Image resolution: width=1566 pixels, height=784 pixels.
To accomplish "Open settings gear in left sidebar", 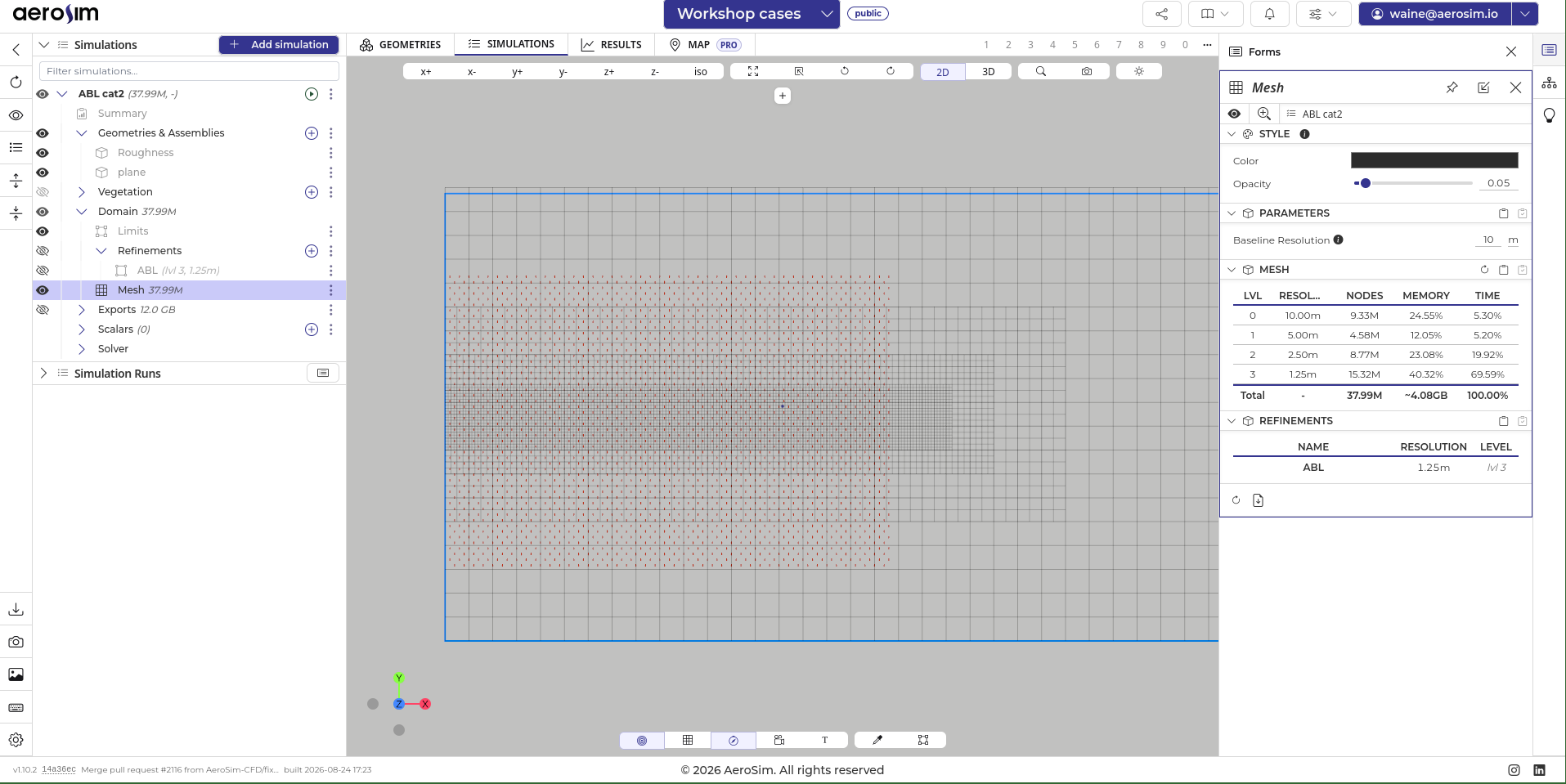I will pyautogui.click(x=16, y=740).
